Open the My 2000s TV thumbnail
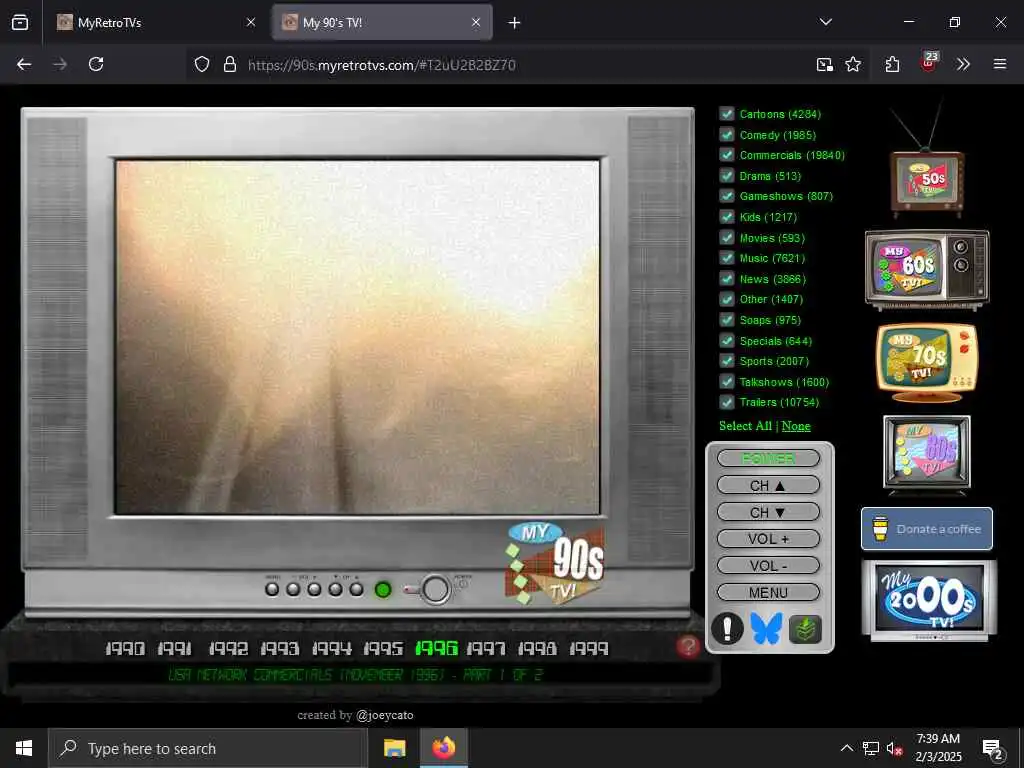Viewport: 1024px width, 768px height. tap(929, 601)
